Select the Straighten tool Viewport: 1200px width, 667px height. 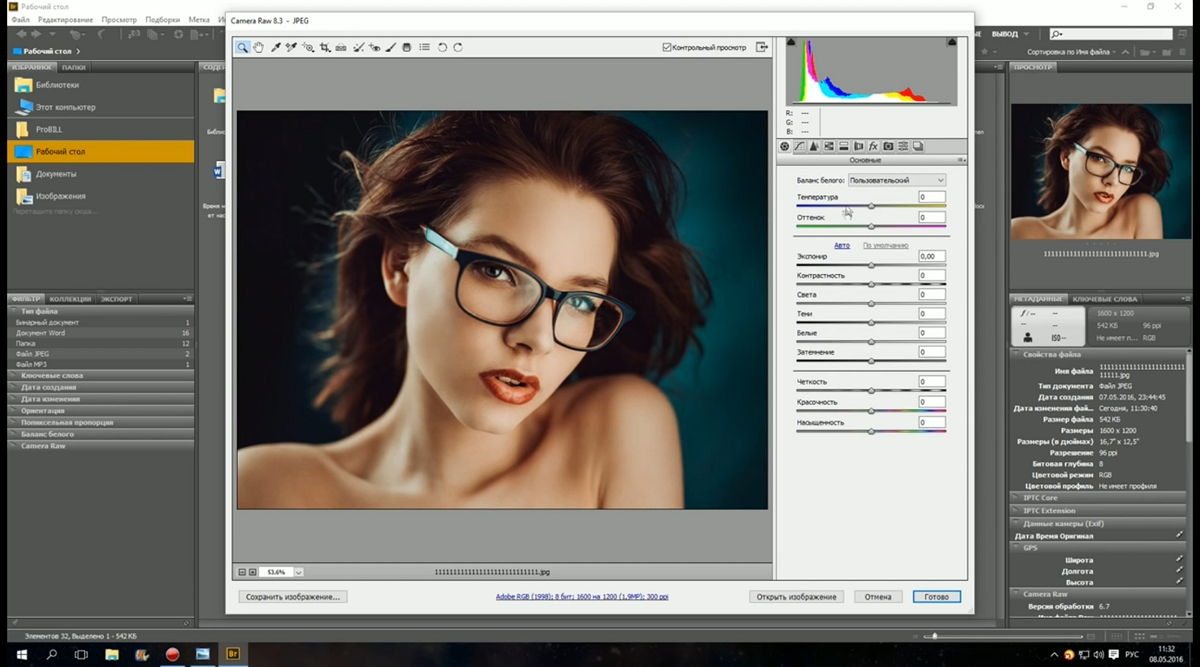pyautogui.click(x=341, y=47)
